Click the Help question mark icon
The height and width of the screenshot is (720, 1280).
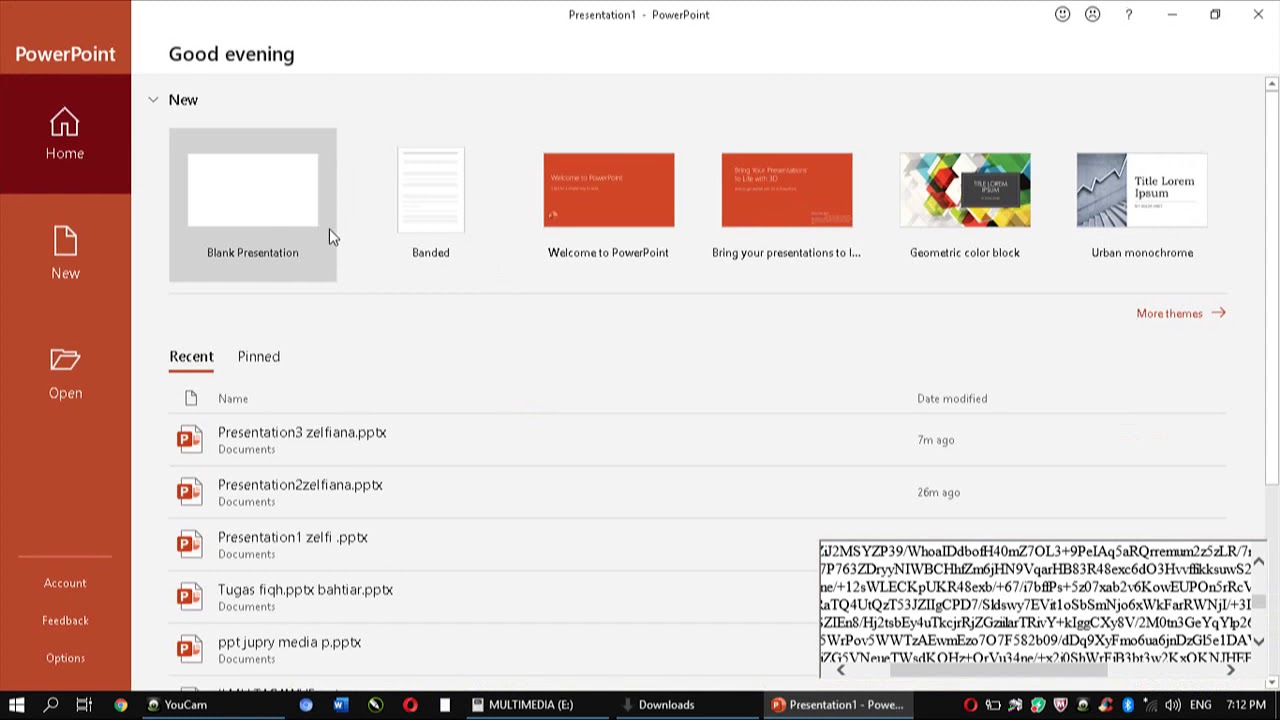[1129, 14]
